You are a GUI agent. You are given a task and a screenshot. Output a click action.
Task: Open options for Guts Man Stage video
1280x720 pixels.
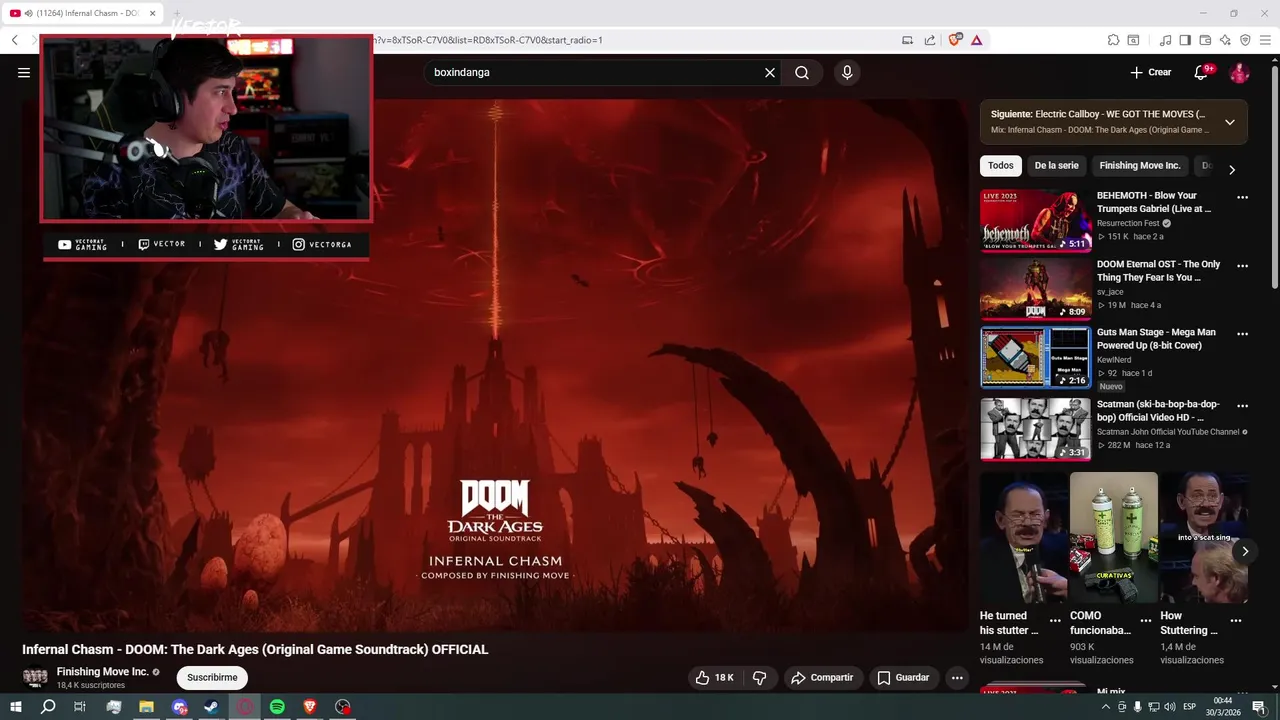pyautogui.click(x=1242, y=334)
